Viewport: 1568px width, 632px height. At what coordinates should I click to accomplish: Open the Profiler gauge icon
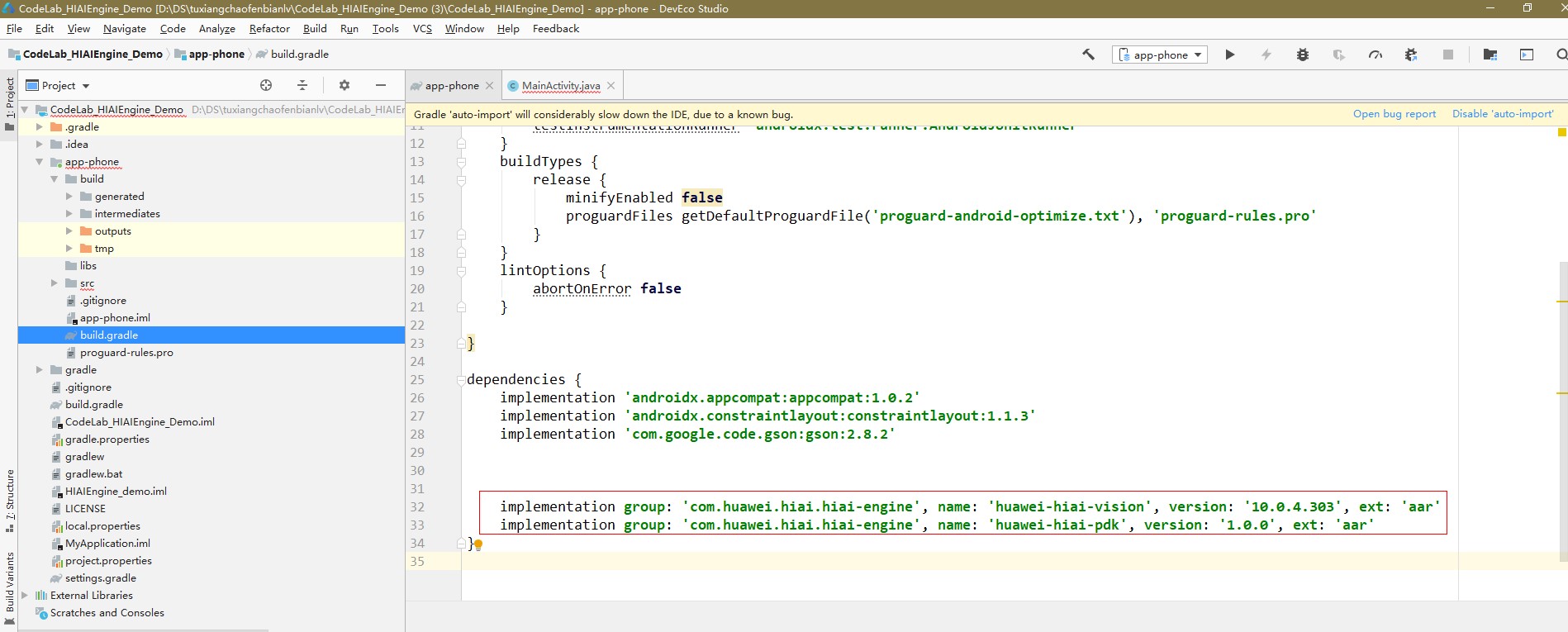click(x=1376, y=55)
